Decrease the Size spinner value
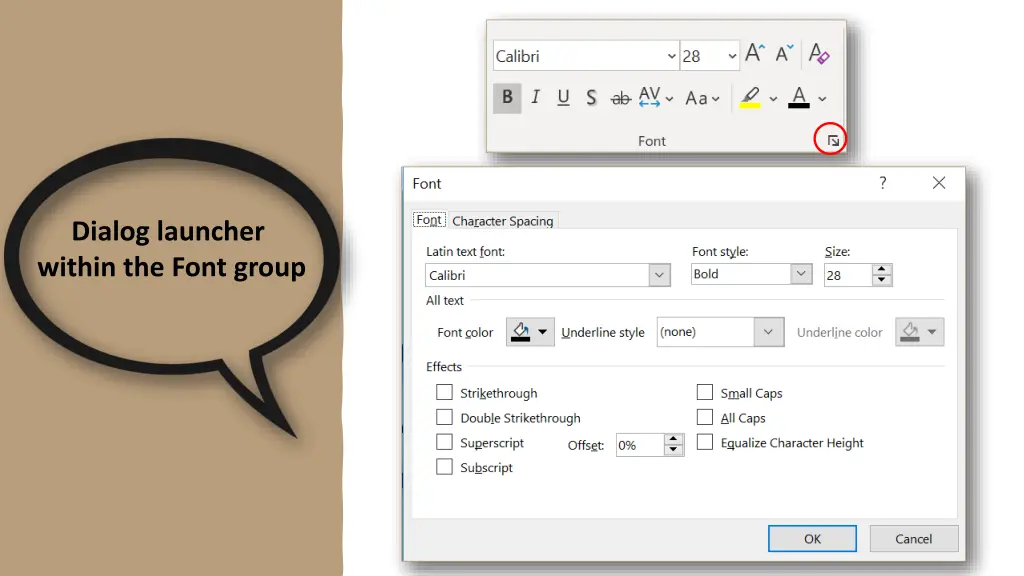The image size is (1024, 576). click(882, 280)
